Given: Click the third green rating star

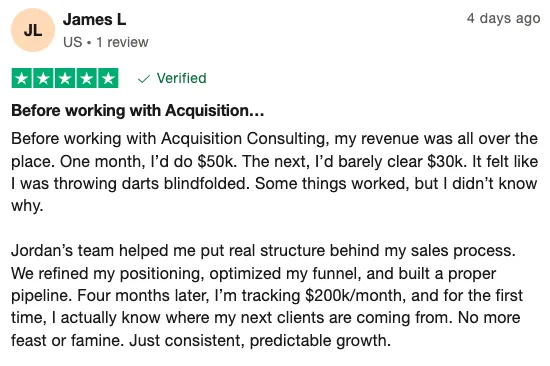Looking at the screenshot, I should (65, 78).
